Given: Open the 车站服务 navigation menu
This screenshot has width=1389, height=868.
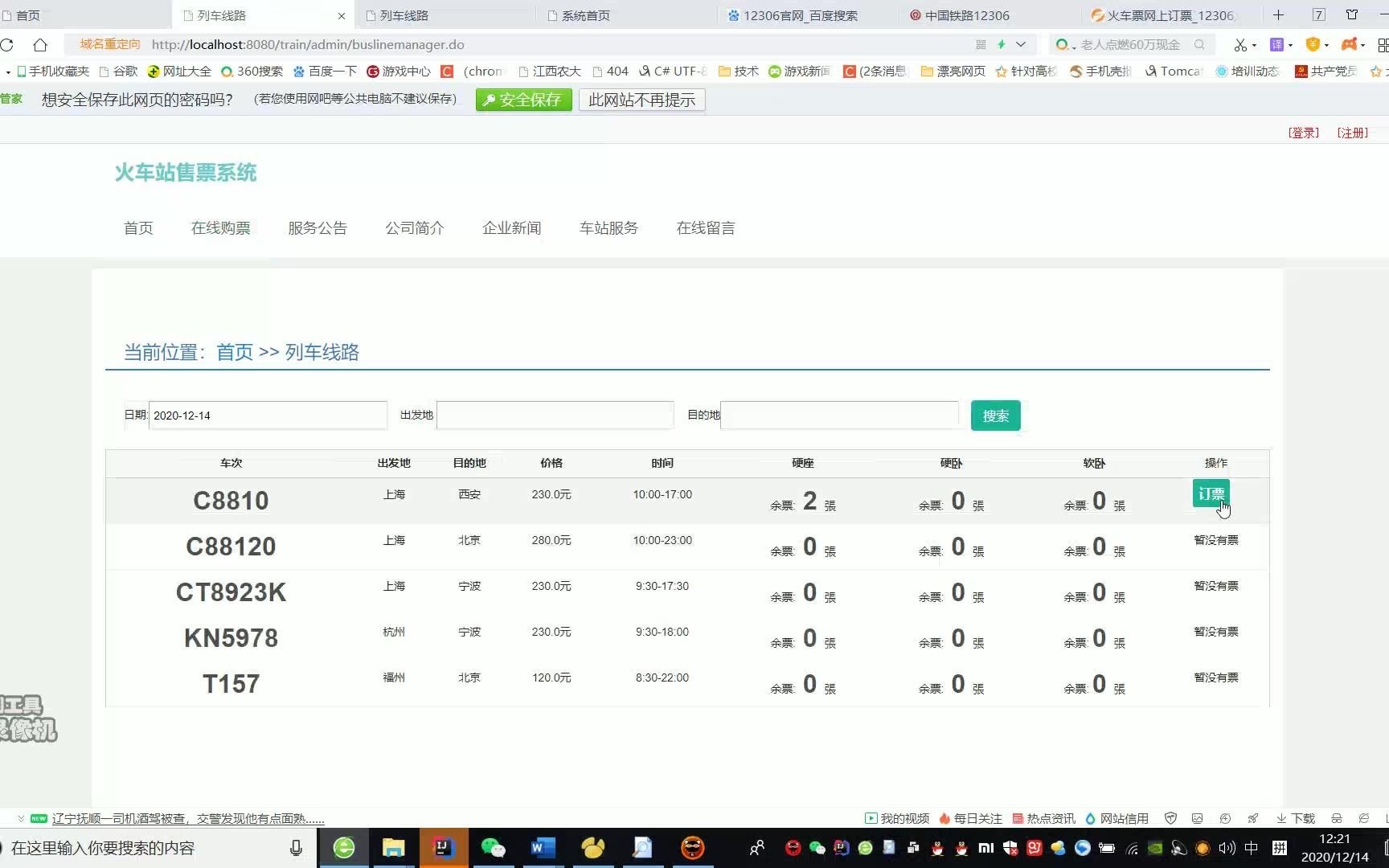Looking at the screenshot, I should pyautogui.click(x=609, y=228).
